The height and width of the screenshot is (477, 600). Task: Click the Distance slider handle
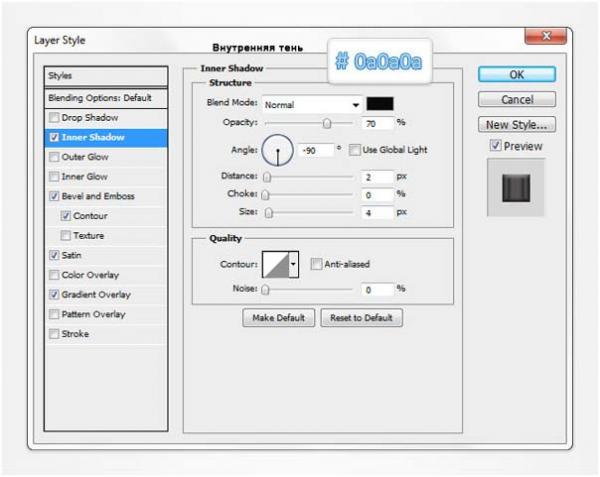click(267, 177)
